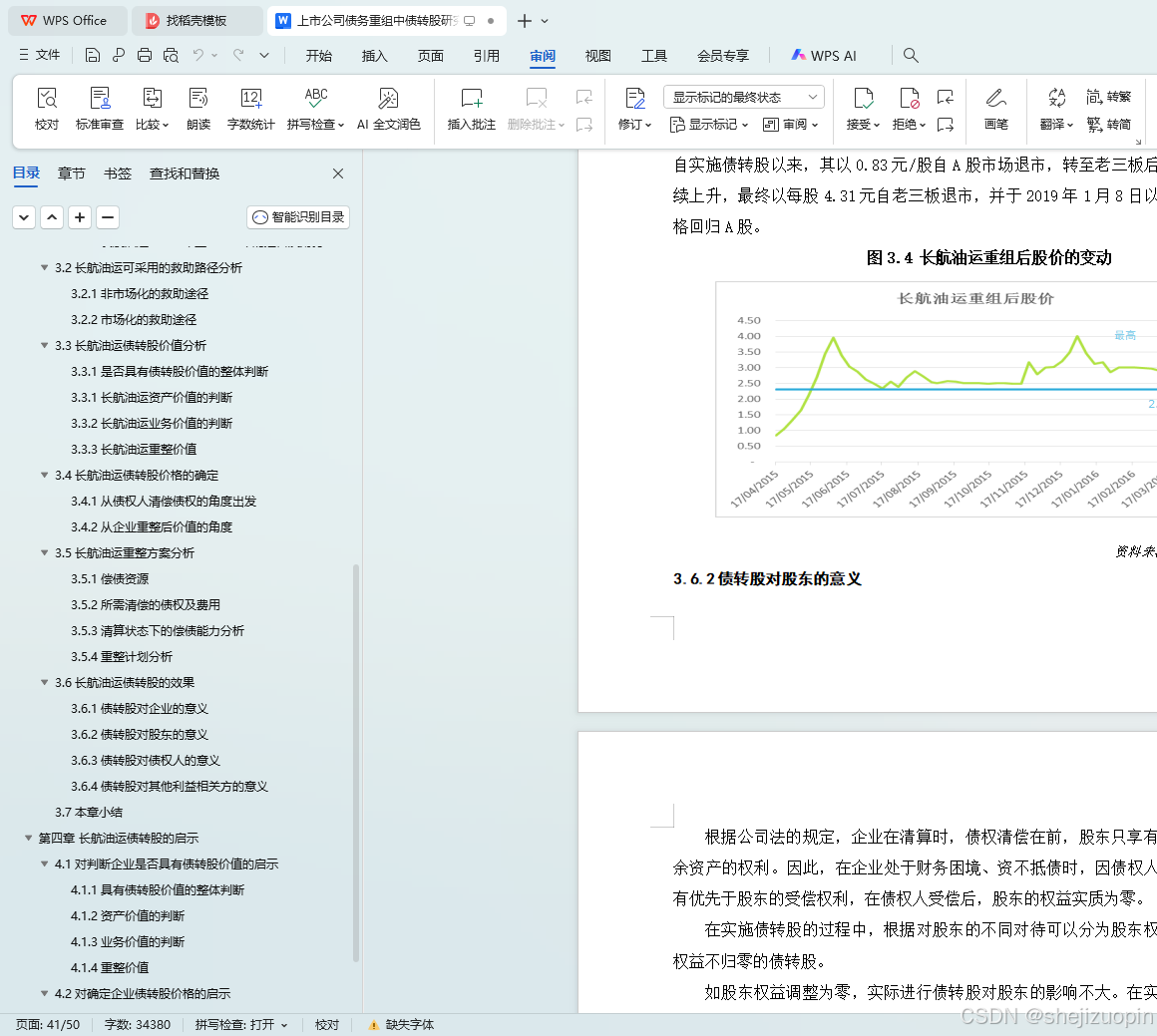The image size is (1157, 1036).
Task: Toggle 修订 track changes
Action: click(x=634, y=109)
